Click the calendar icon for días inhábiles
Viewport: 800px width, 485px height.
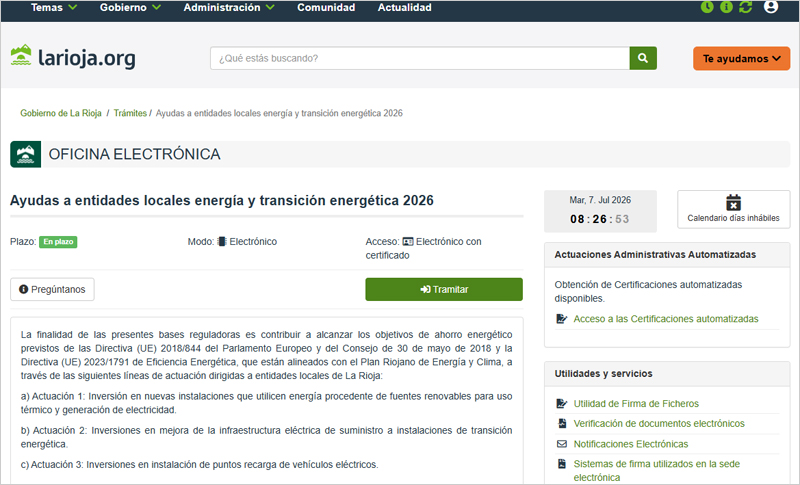pos(733,202)
